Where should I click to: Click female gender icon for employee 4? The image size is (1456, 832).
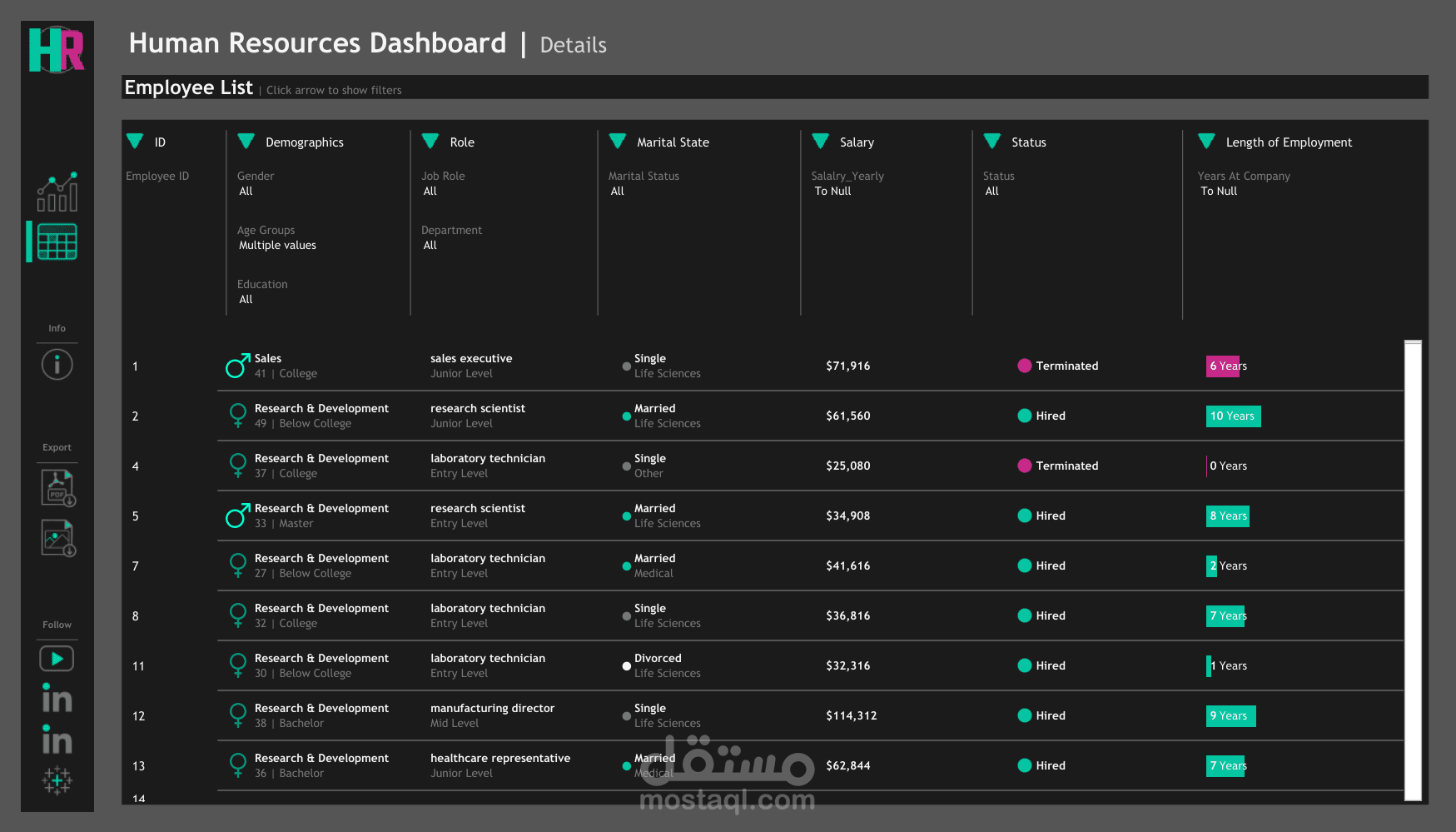point(237,466)
